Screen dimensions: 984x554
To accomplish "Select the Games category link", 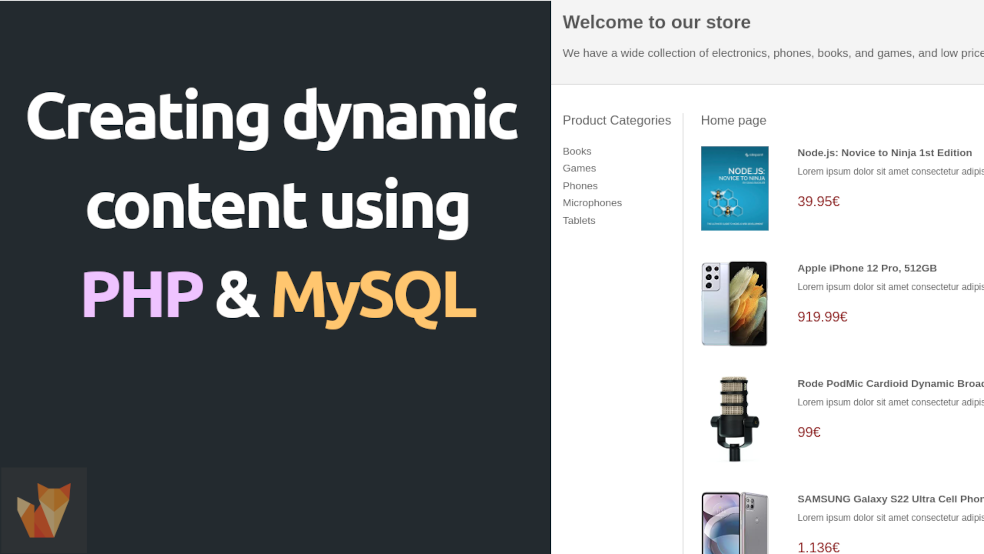I will pos(579,168).
